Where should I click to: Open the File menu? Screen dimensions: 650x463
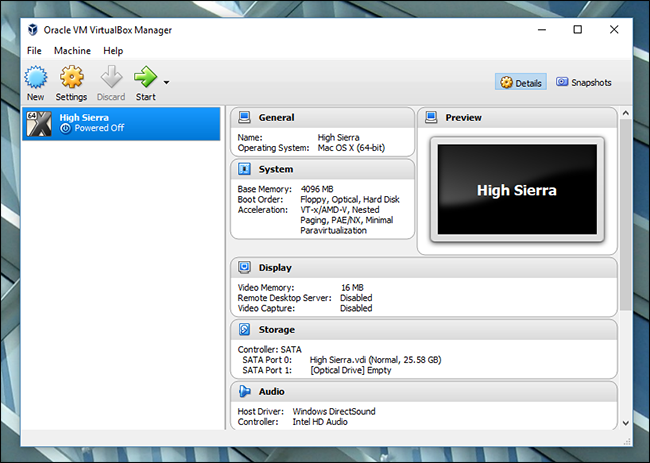pos(34,51)
